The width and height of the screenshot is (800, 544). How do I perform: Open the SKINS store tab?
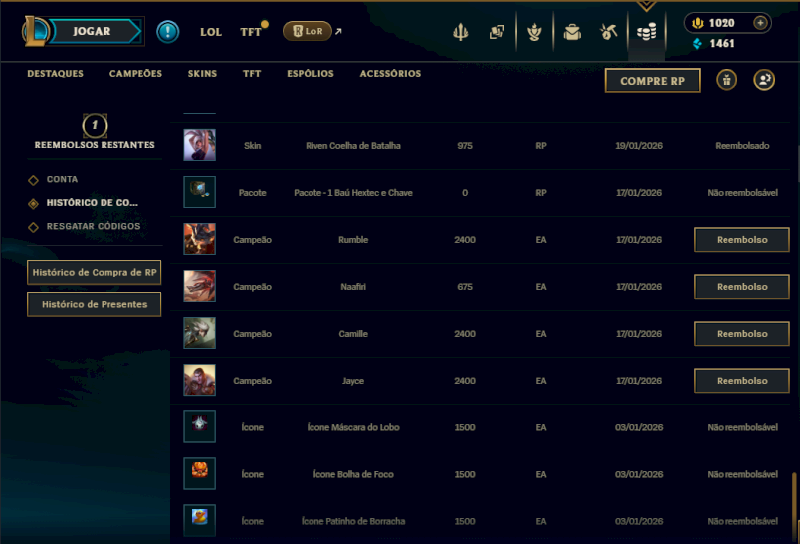click(202, 73)
